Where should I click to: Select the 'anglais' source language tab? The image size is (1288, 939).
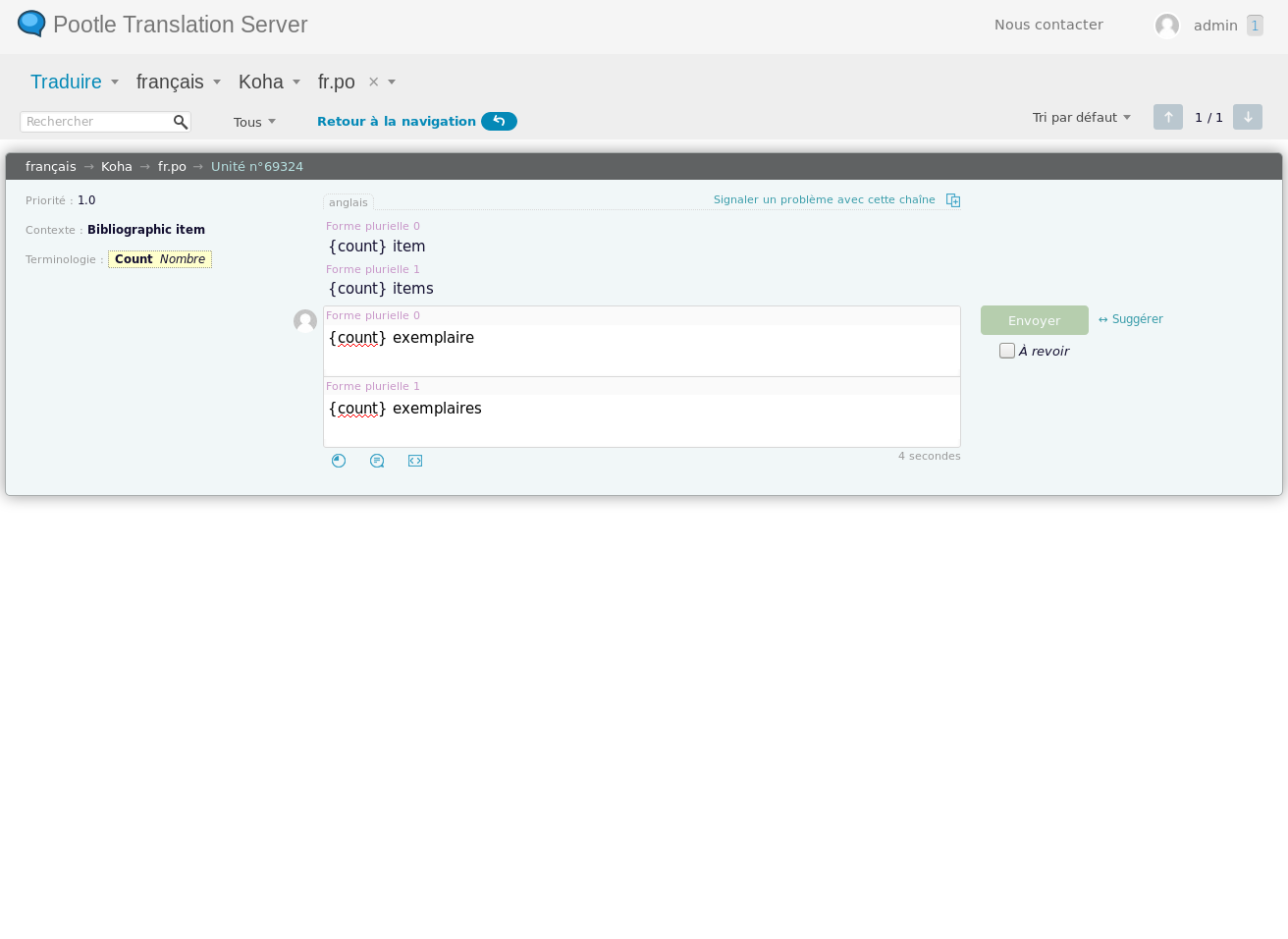(349, 202)
